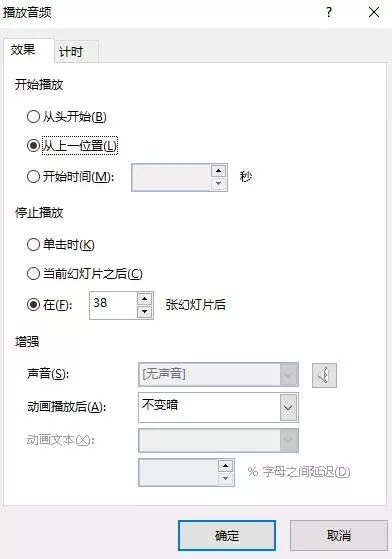Viewport: 392px width, 559px height.
Task: Click the 确定 button
Action: [x=227, y=535]
